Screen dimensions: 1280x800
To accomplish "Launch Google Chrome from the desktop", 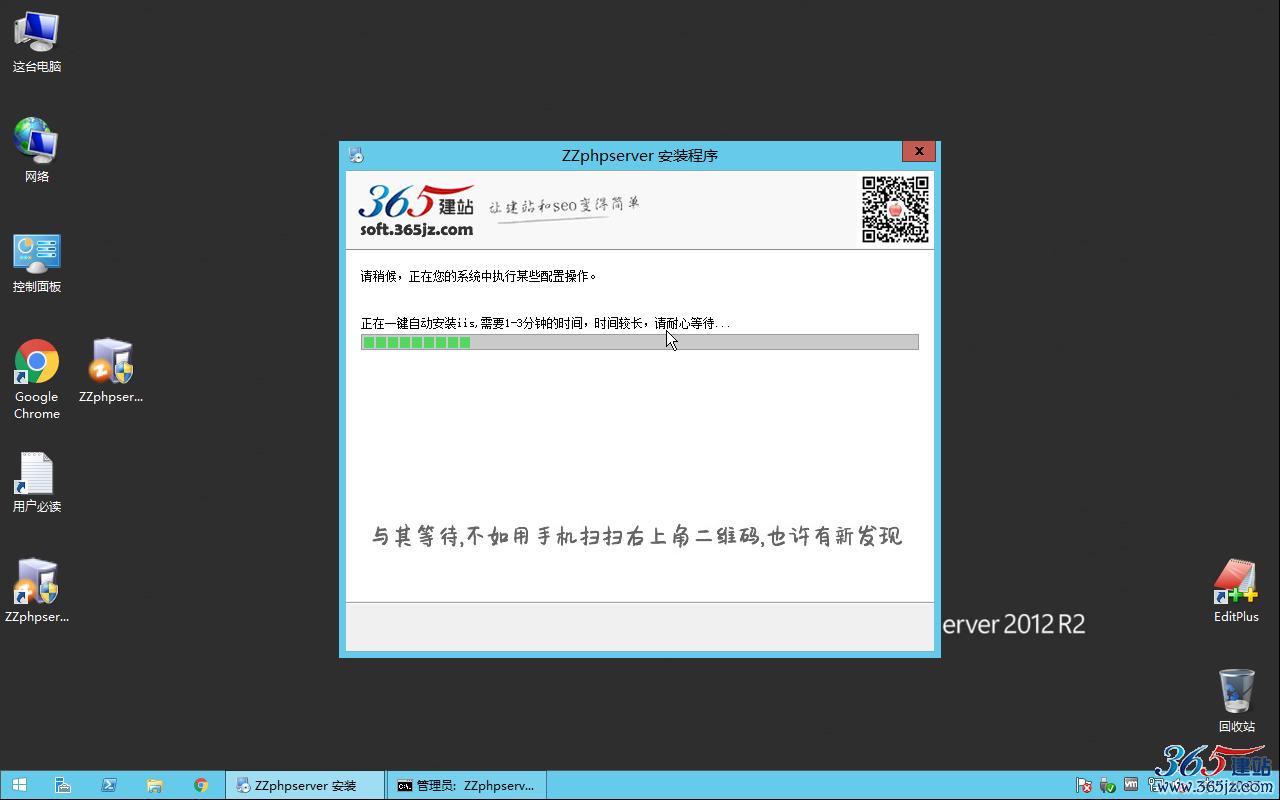I will click(37, 379).
